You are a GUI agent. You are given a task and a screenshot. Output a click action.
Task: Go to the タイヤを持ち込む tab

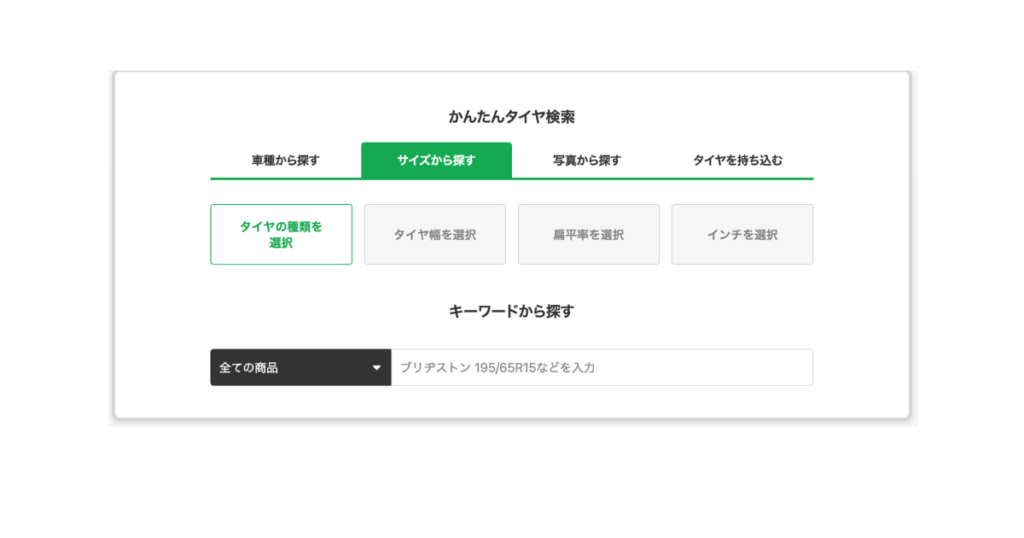[738, 160]
